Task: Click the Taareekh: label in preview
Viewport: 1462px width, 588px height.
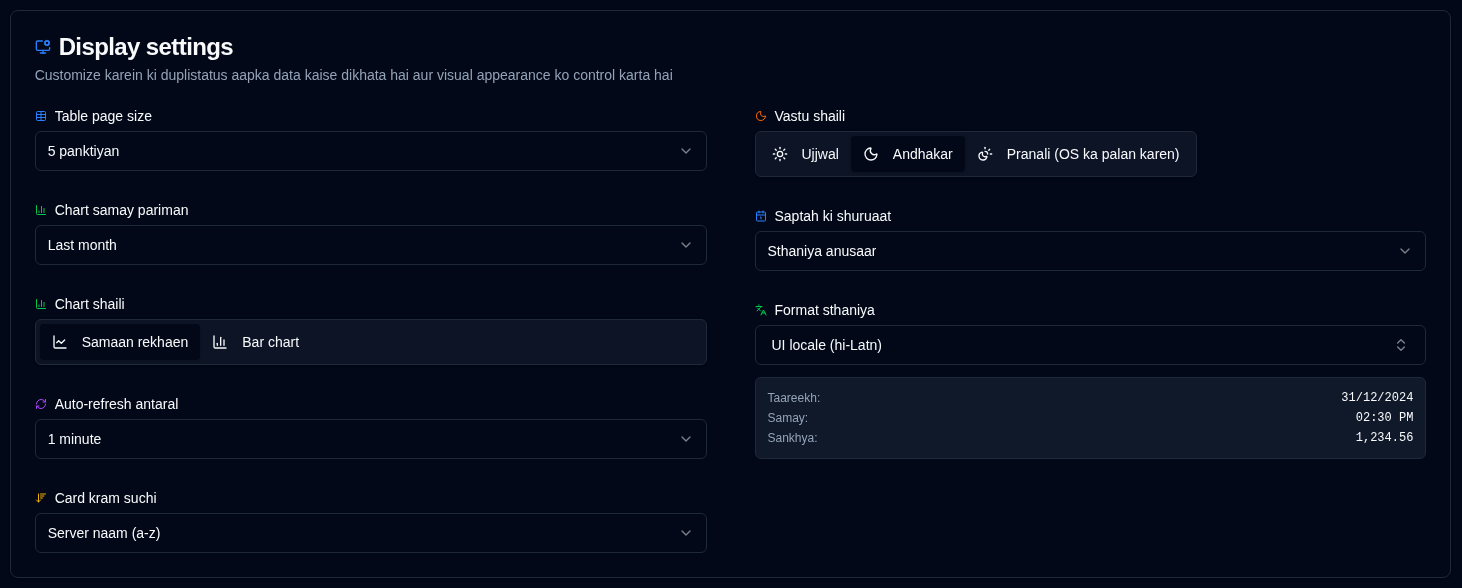Action: (794, 398)
